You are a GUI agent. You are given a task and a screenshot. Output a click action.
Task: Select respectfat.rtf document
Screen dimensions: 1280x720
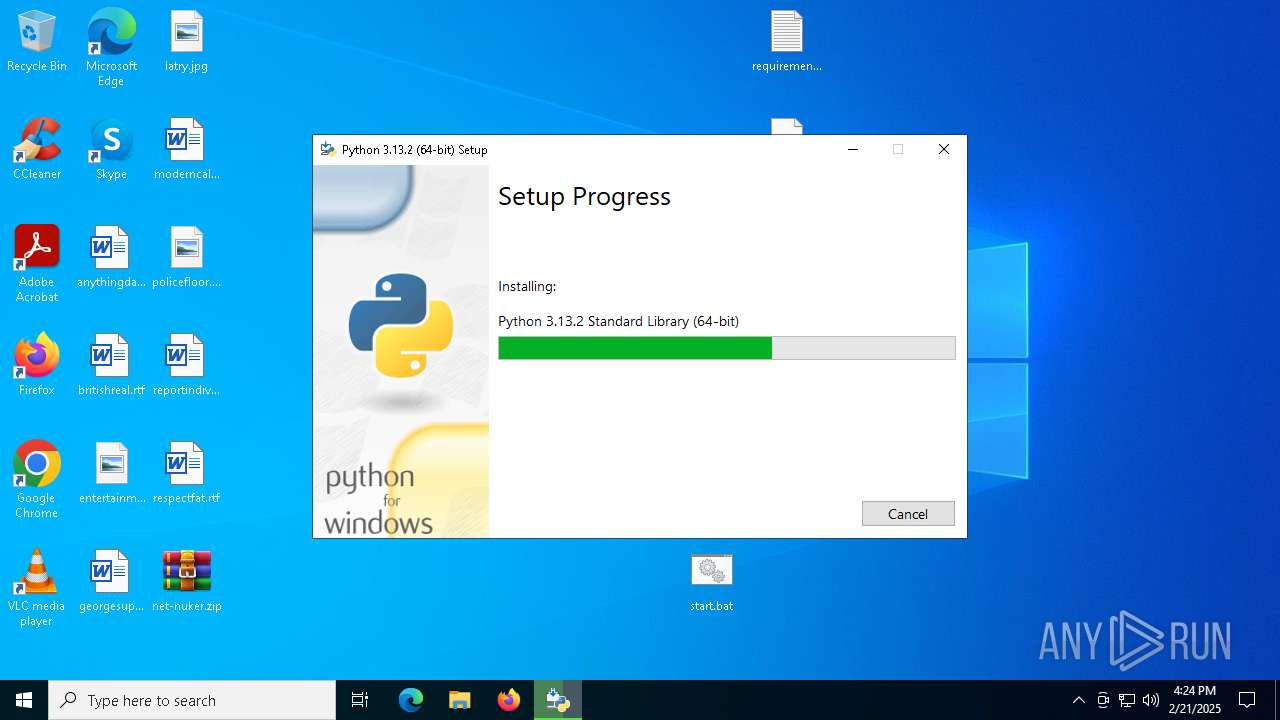pyautogui.click(x=186, y=474)
